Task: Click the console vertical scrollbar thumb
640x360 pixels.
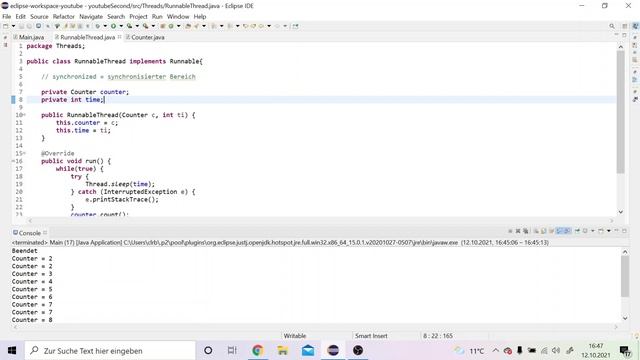Action: 625,277
